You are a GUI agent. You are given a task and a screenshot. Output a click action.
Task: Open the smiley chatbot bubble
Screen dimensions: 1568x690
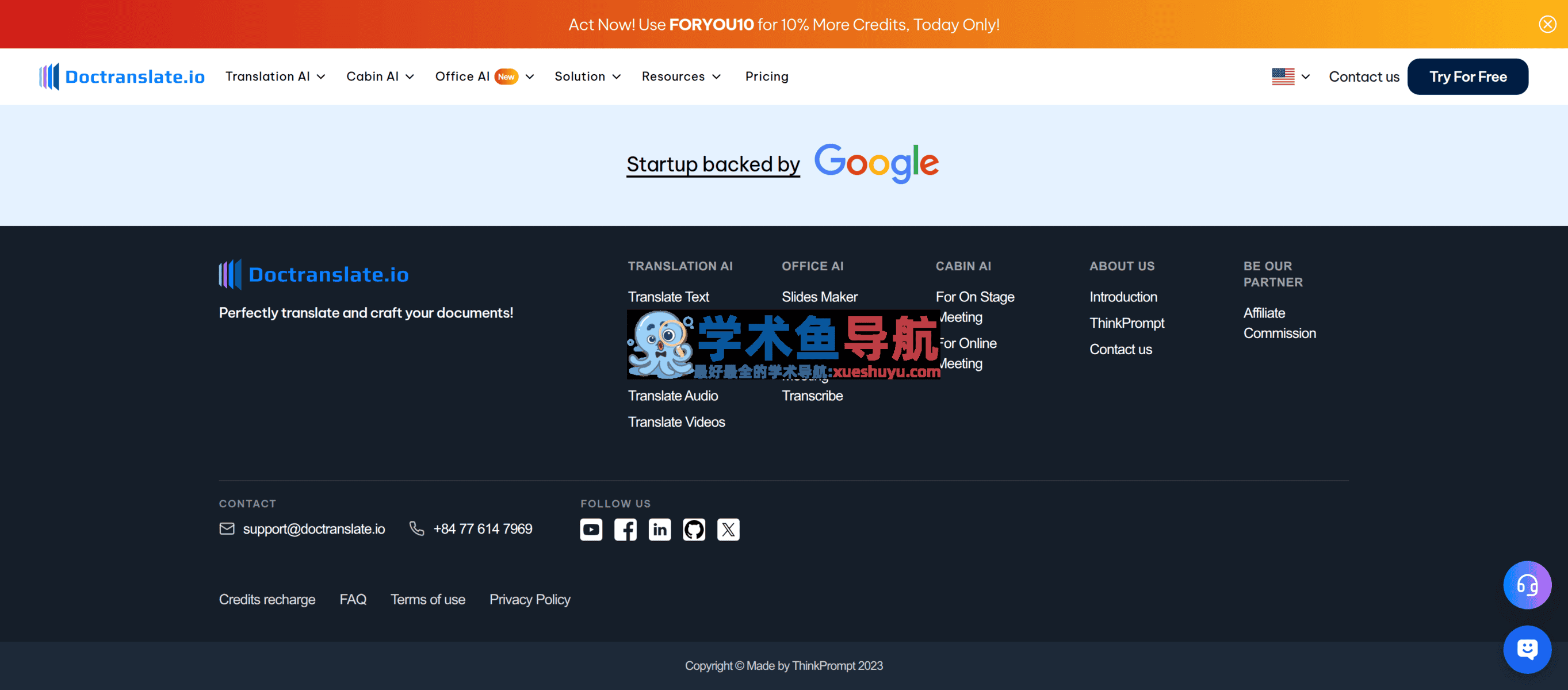1527,649
